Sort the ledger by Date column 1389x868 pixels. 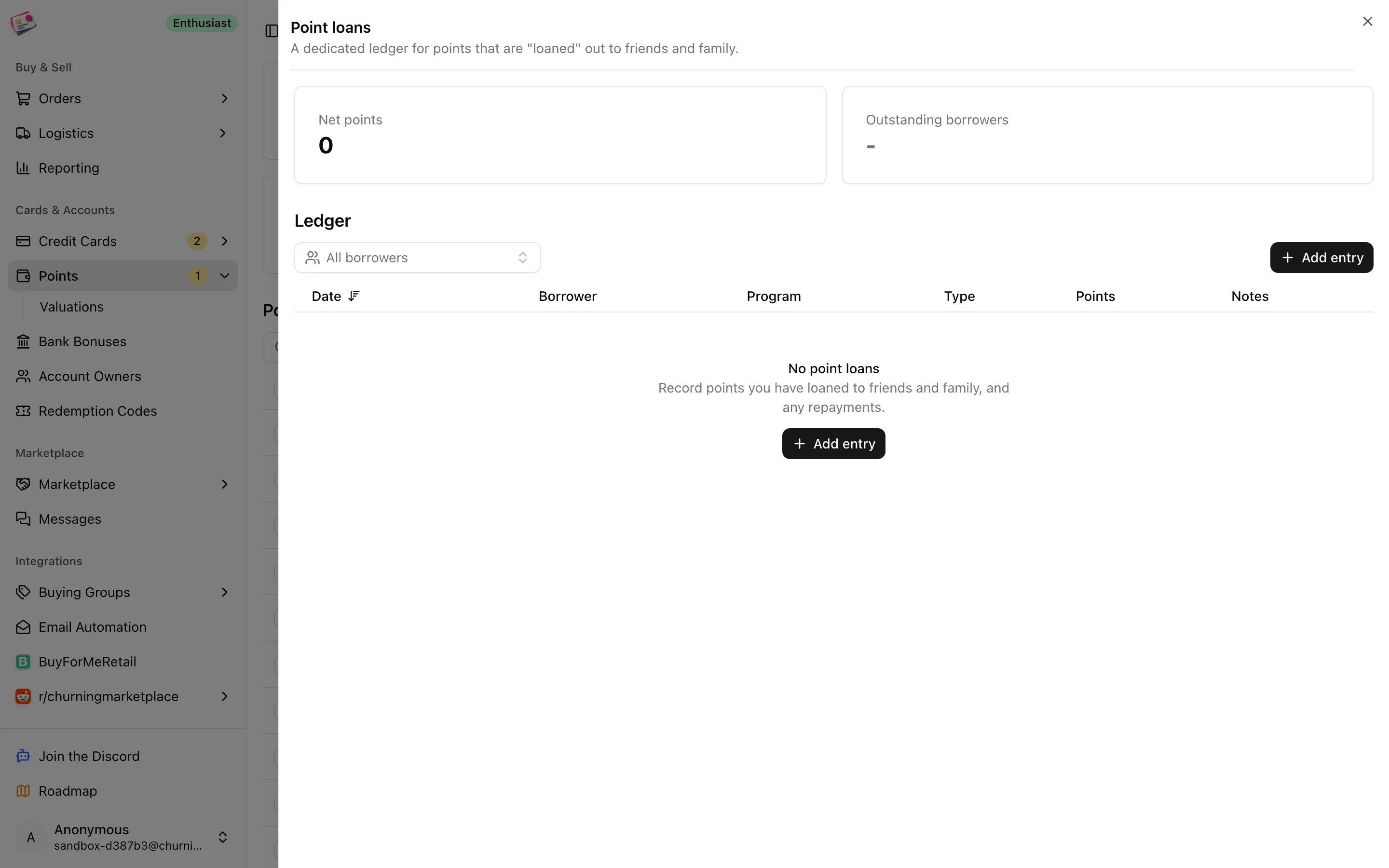[x=336, y=296]
